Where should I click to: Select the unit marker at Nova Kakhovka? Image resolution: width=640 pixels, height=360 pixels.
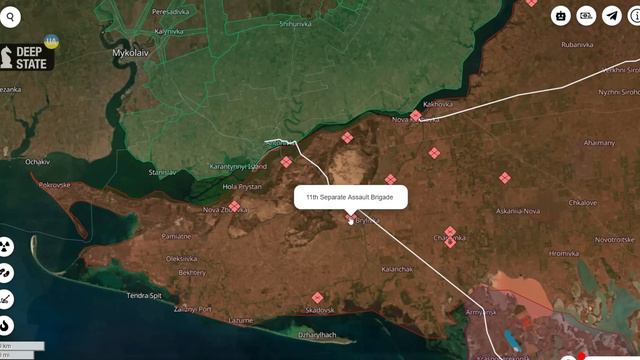(x=416, y=116)
